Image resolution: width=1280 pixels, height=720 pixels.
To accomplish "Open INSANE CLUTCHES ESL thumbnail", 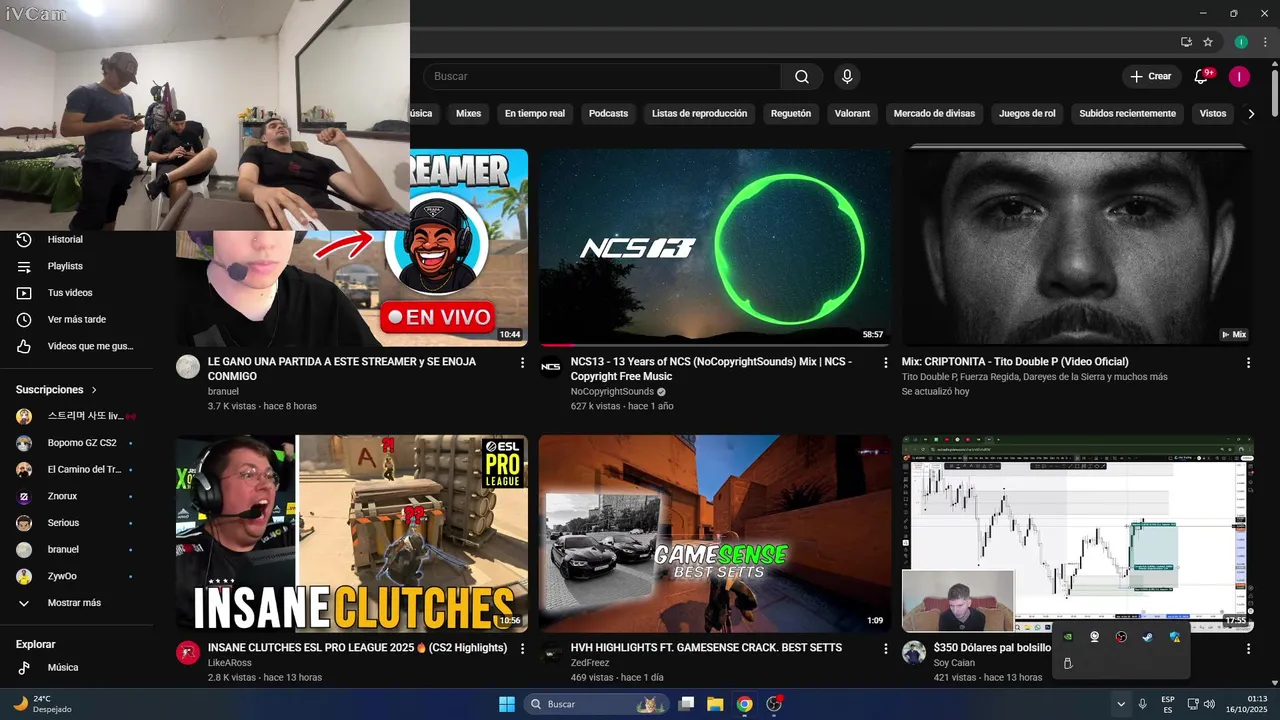I will point(352,533).
